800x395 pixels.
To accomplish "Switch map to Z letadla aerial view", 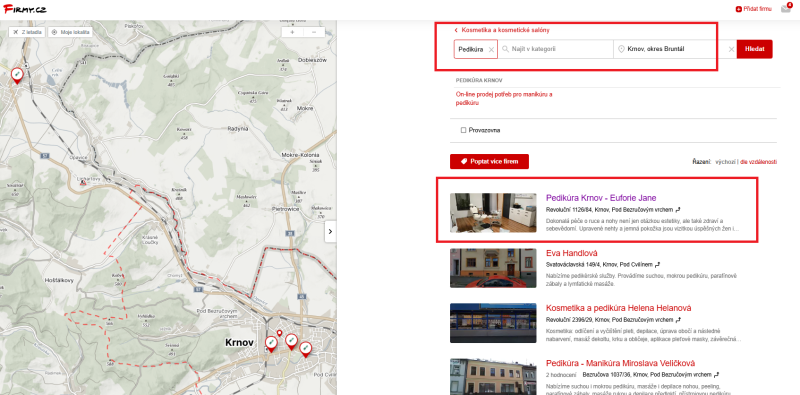I will (x=27, y=32).
